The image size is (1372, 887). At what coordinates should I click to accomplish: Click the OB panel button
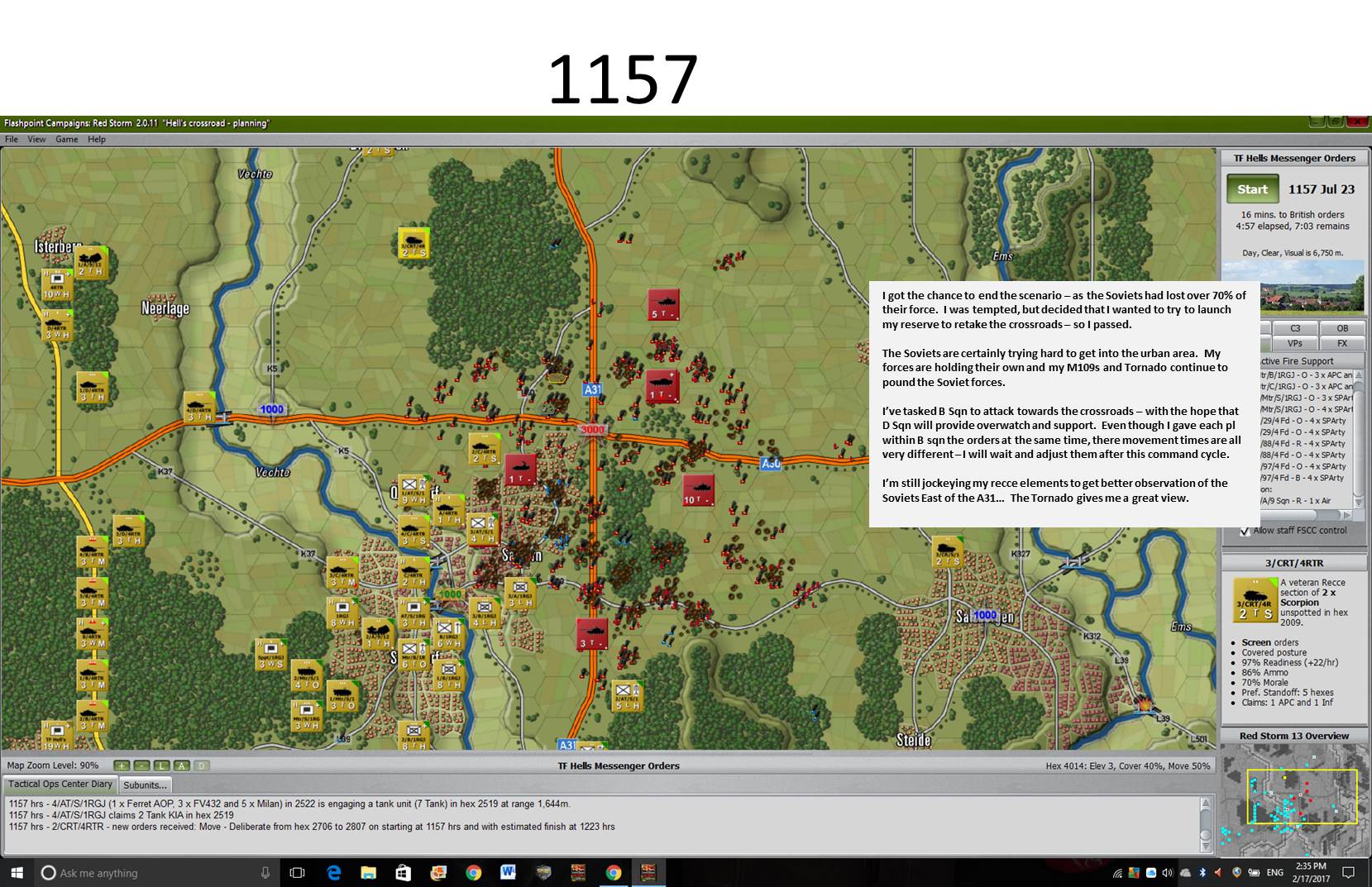click(1342, 328)
